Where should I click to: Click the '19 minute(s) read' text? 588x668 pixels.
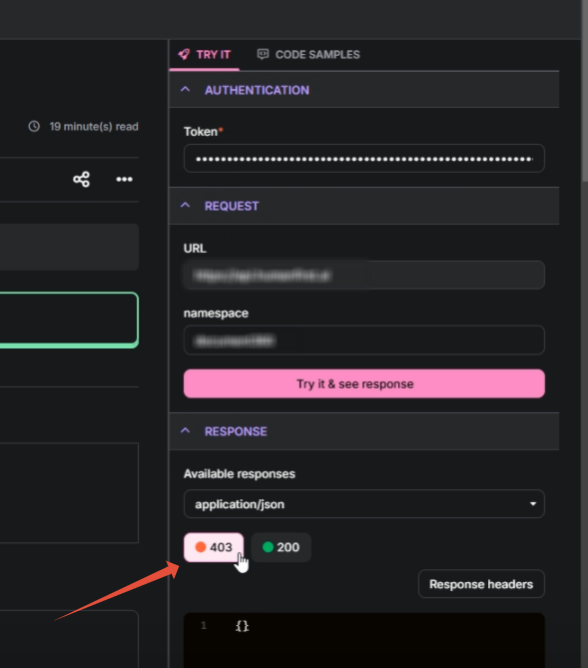[x=94, y=127]
